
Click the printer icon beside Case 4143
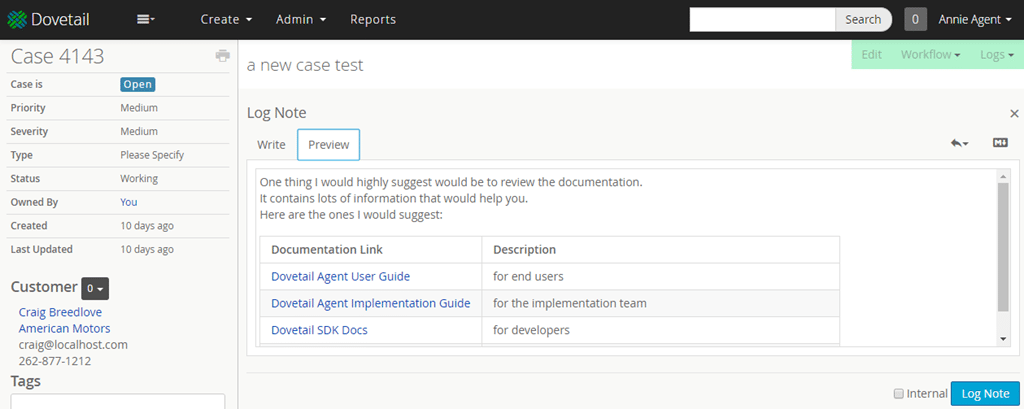click(223, 56)
